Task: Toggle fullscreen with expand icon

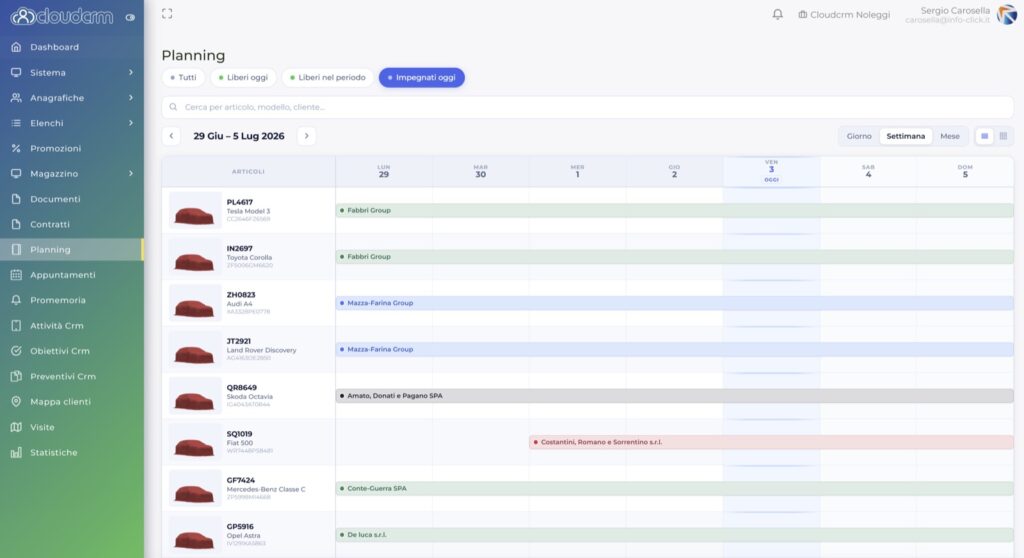Action: point(167,14)
